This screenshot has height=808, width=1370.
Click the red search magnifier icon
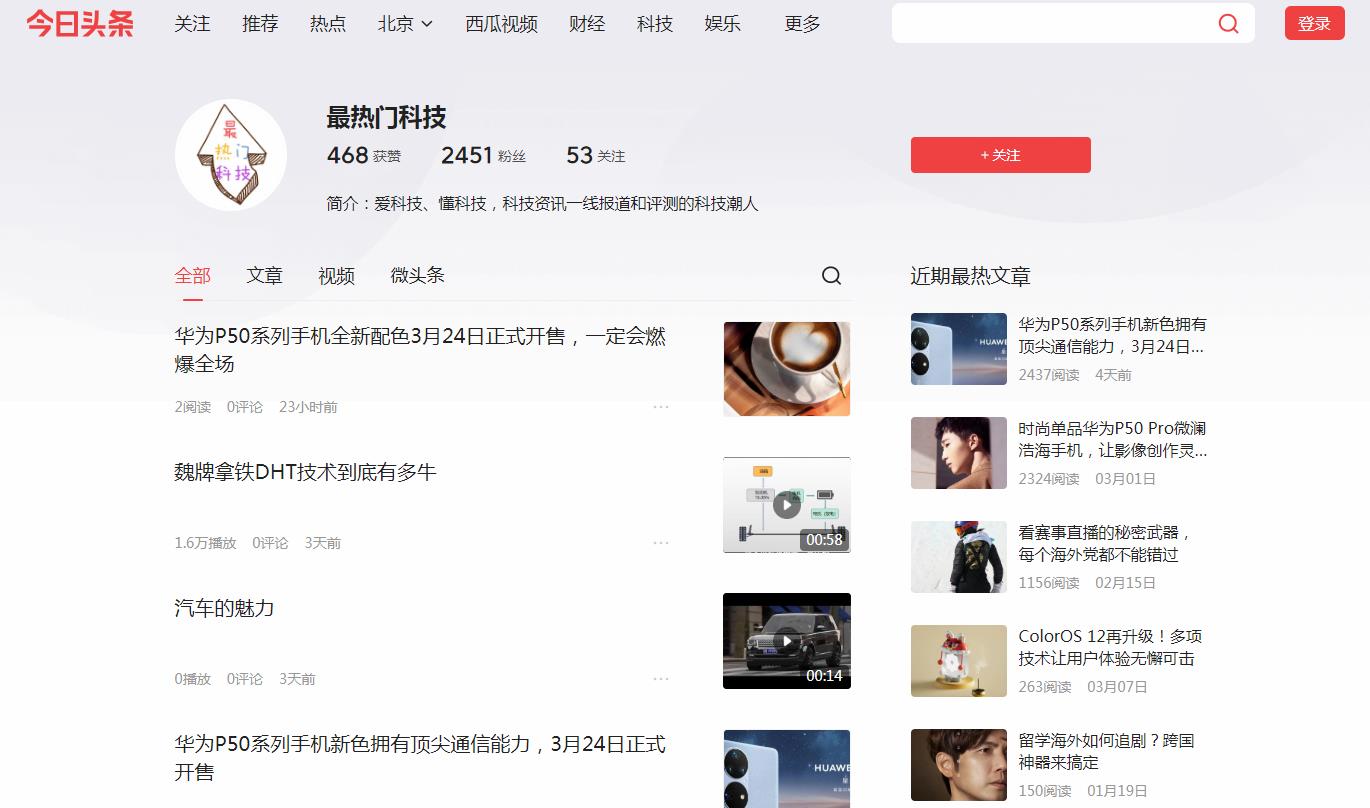point(1228,24)
